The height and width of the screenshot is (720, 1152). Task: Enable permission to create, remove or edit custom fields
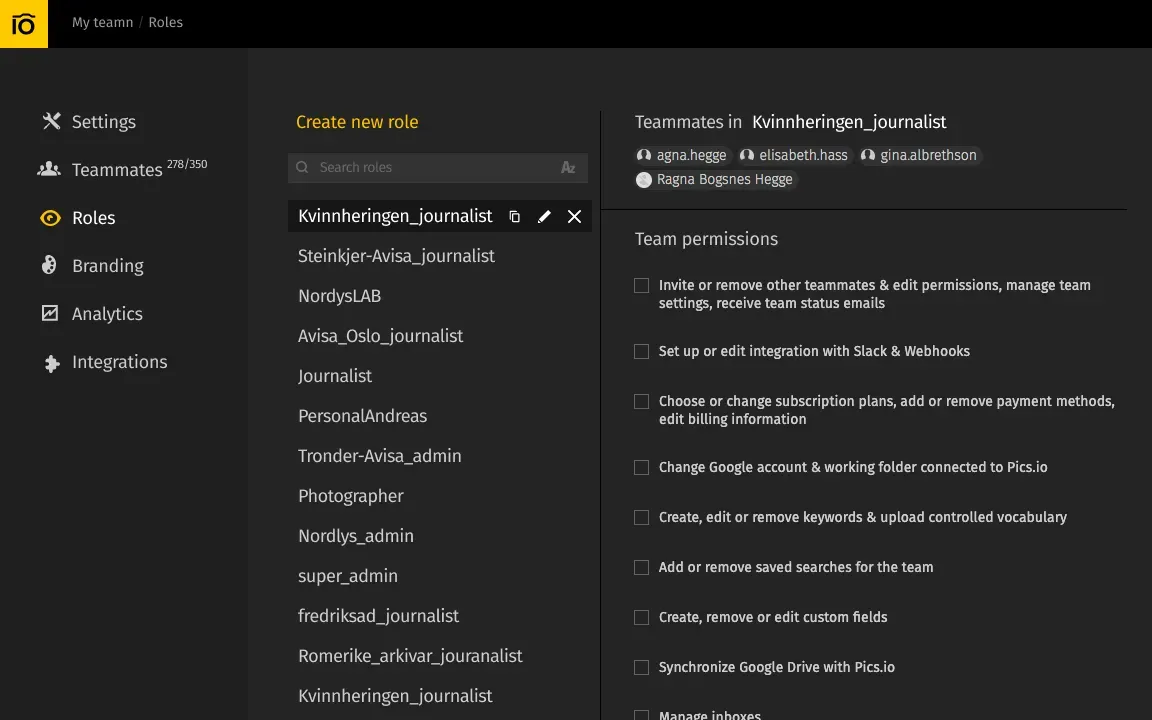(x=641, y=617)
